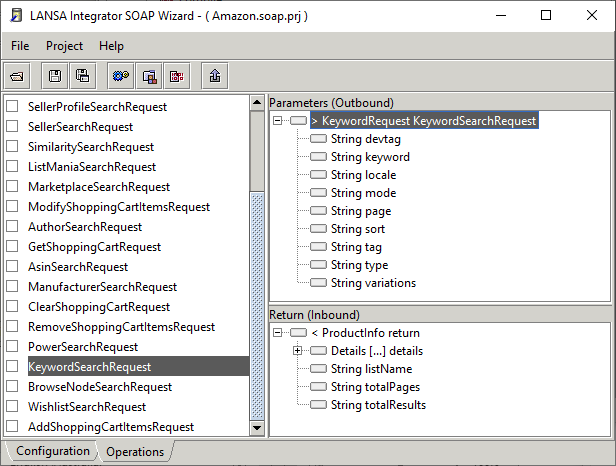Viewport: 616px width, 466px height.
Task: Select KeywordRequest KeywordSearchRequest tree item text
Action: [x=424, y=121]
